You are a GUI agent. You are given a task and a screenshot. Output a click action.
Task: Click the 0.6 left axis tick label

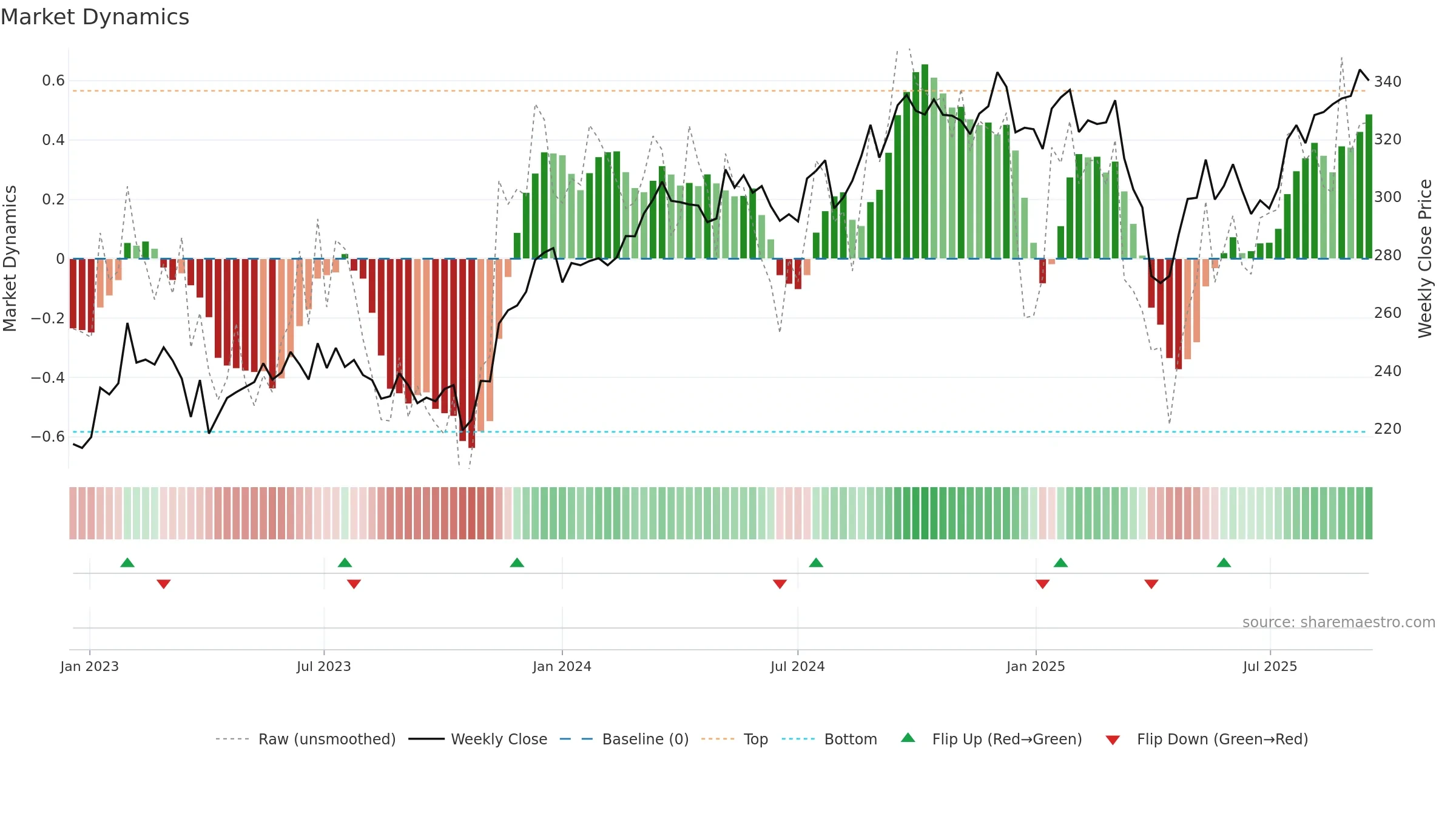point(53,81)
